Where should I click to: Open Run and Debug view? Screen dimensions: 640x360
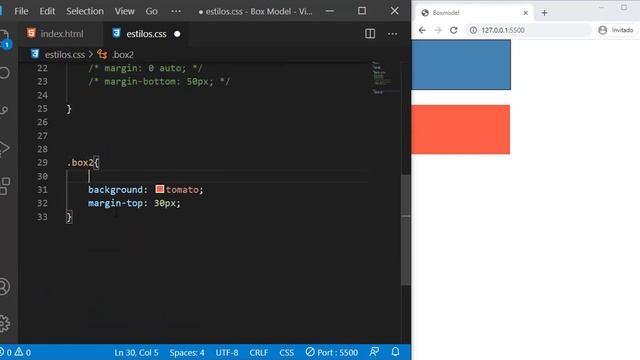(x=4, y=148)
